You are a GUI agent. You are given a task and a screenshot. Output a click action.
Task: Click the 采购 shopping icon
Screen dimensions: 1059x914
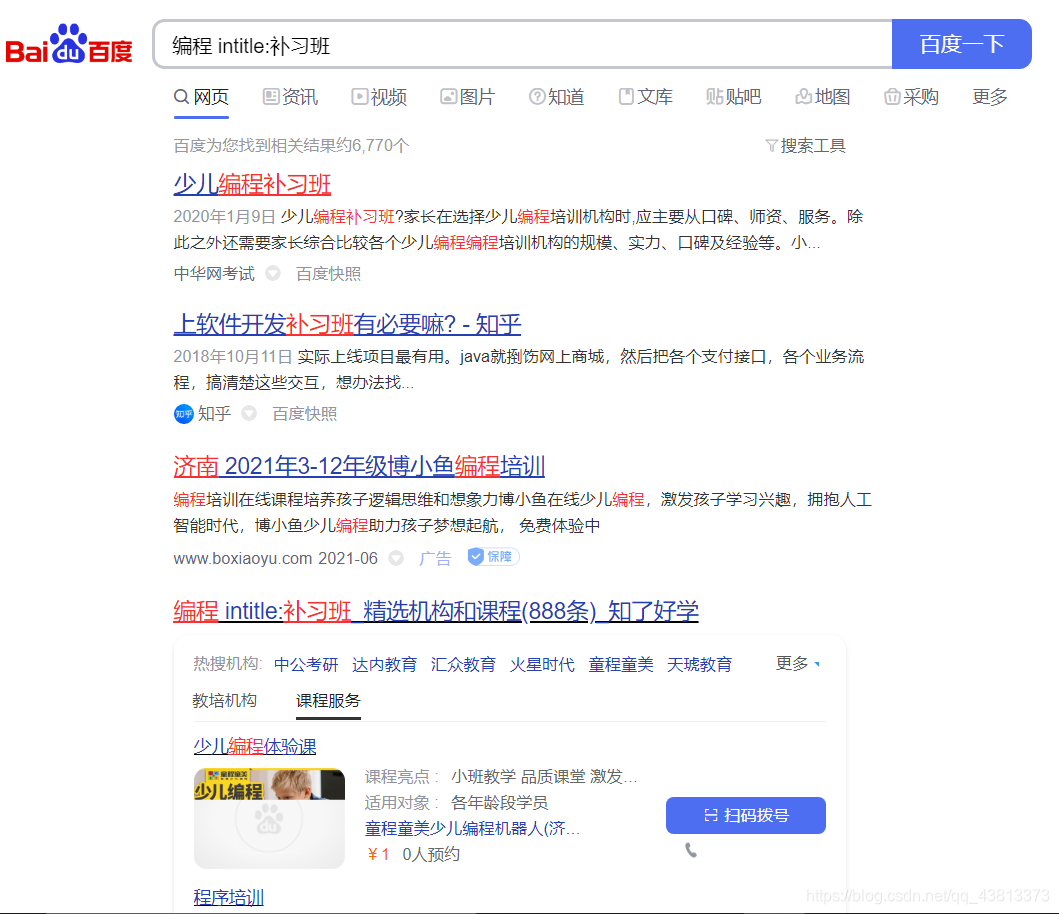tap(892, 97)
